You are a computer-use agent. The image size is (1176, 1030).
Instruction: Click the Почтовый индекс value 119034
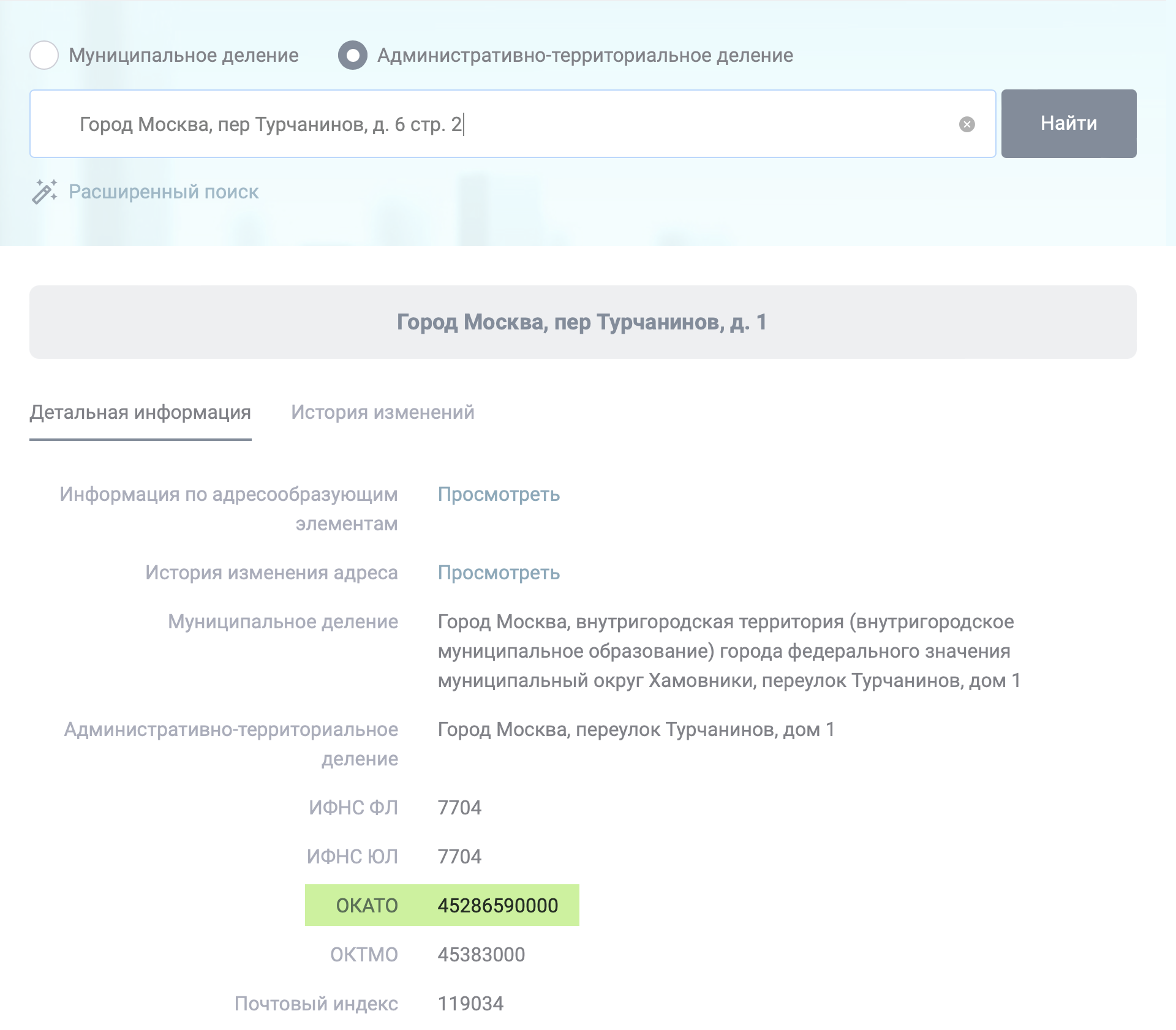pyautogui.click(x=470, y=1004)
